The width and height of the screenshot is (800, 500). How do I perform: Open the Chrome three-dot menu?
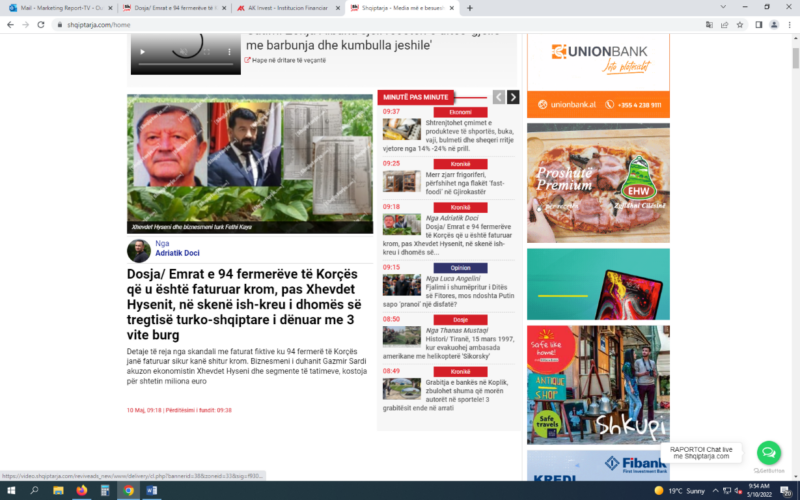[789, 24]
